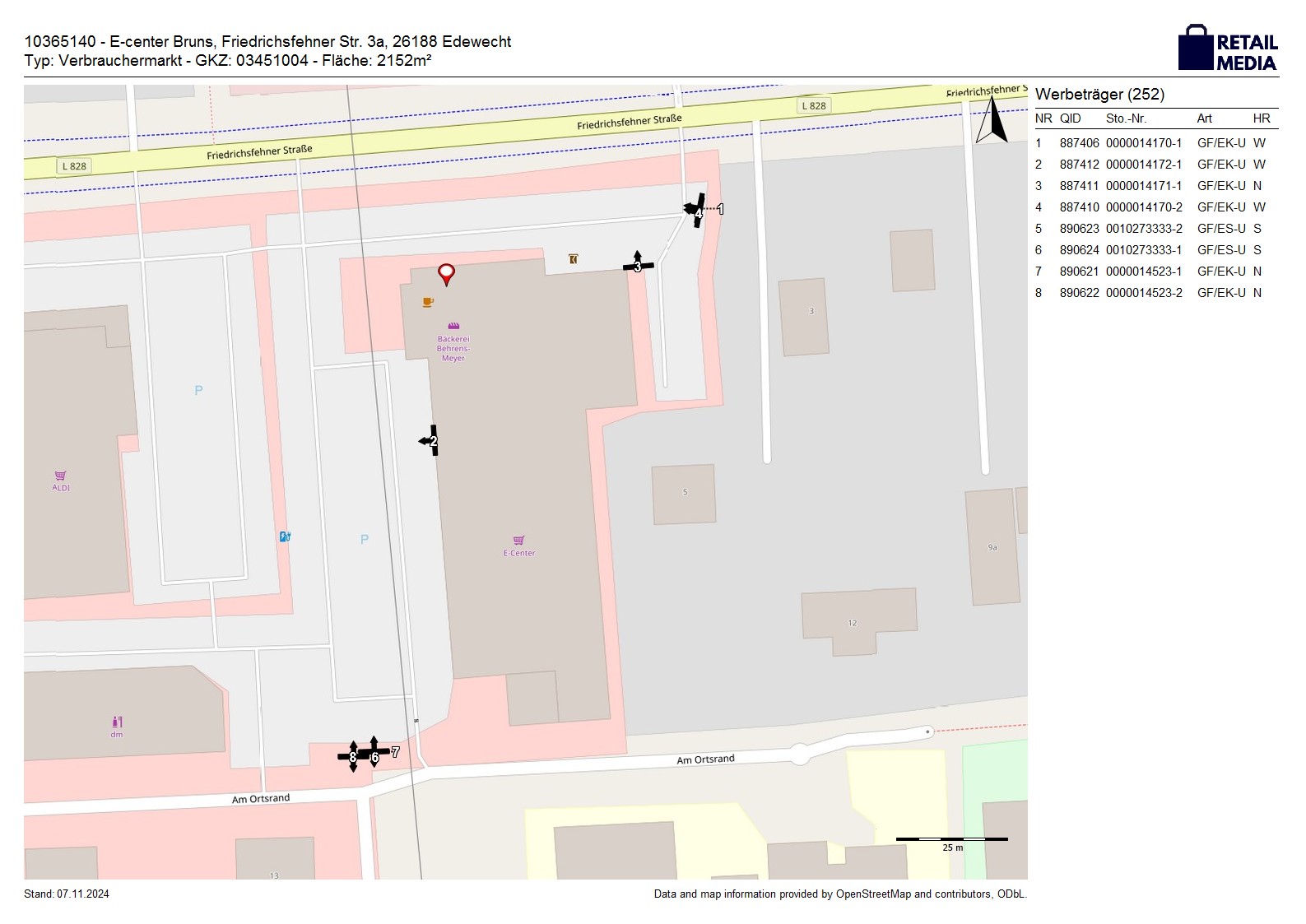Click advertising marker number 3

tap(638, 266)
